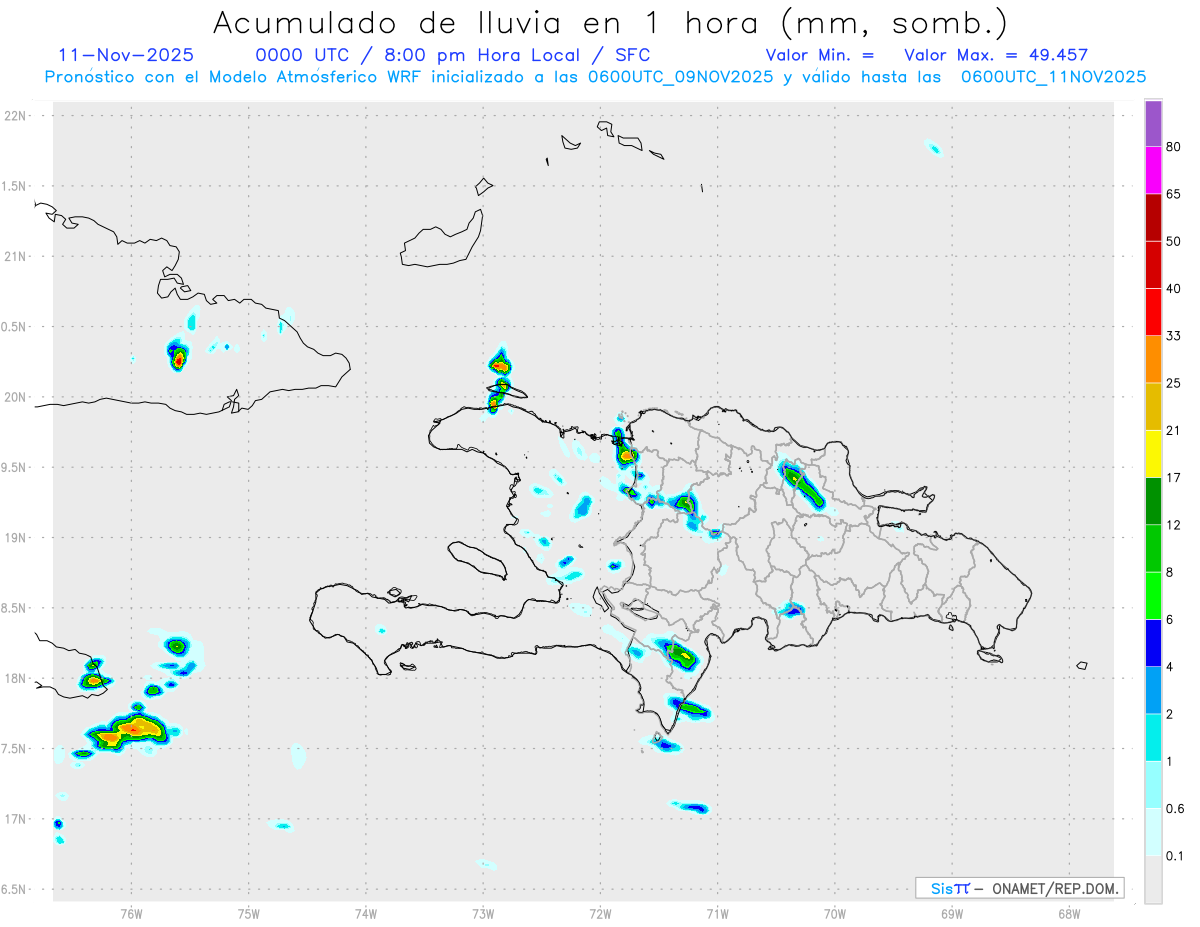Click the '68W' longitude label
This screenshot has height=927, width=1200.
[x=1069, y=914]
